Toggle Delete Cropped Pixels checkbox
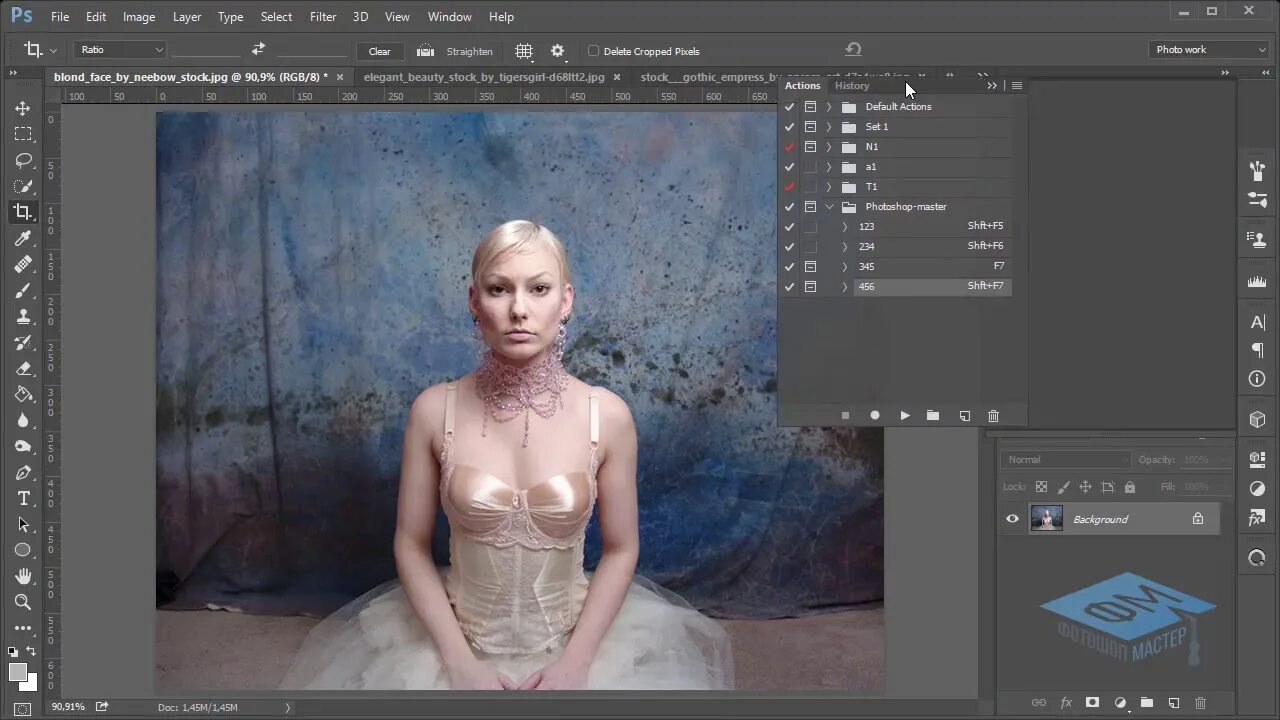 [593, 51]
